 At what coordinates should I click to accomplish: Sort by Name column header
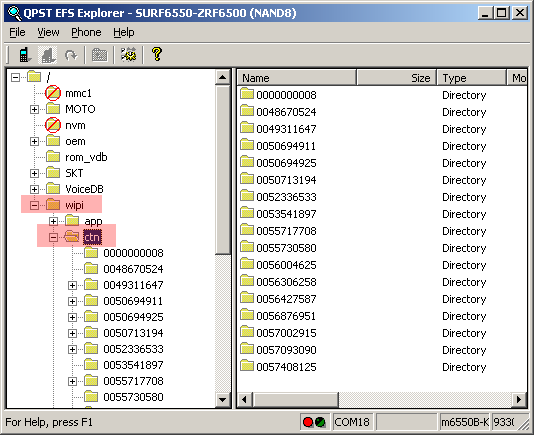coord(297,78)
